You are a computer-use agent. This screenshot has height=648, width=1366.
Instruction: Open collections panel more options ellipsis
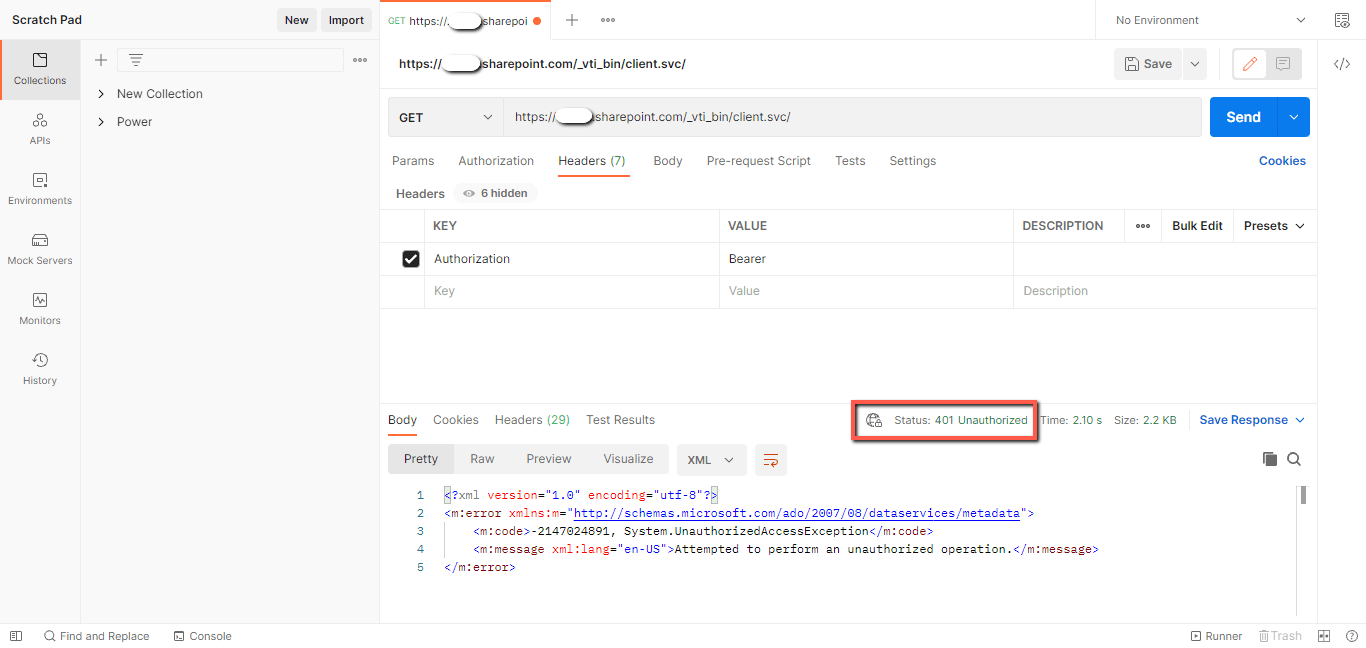360,60
